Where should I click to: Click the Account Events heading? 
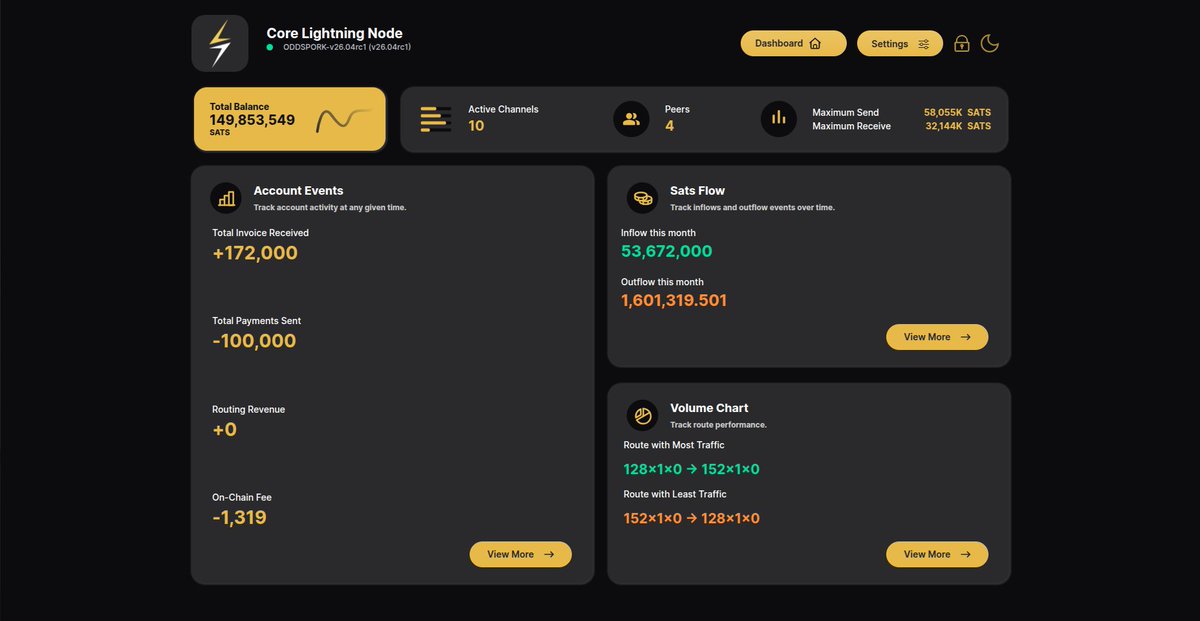(298, 191)
